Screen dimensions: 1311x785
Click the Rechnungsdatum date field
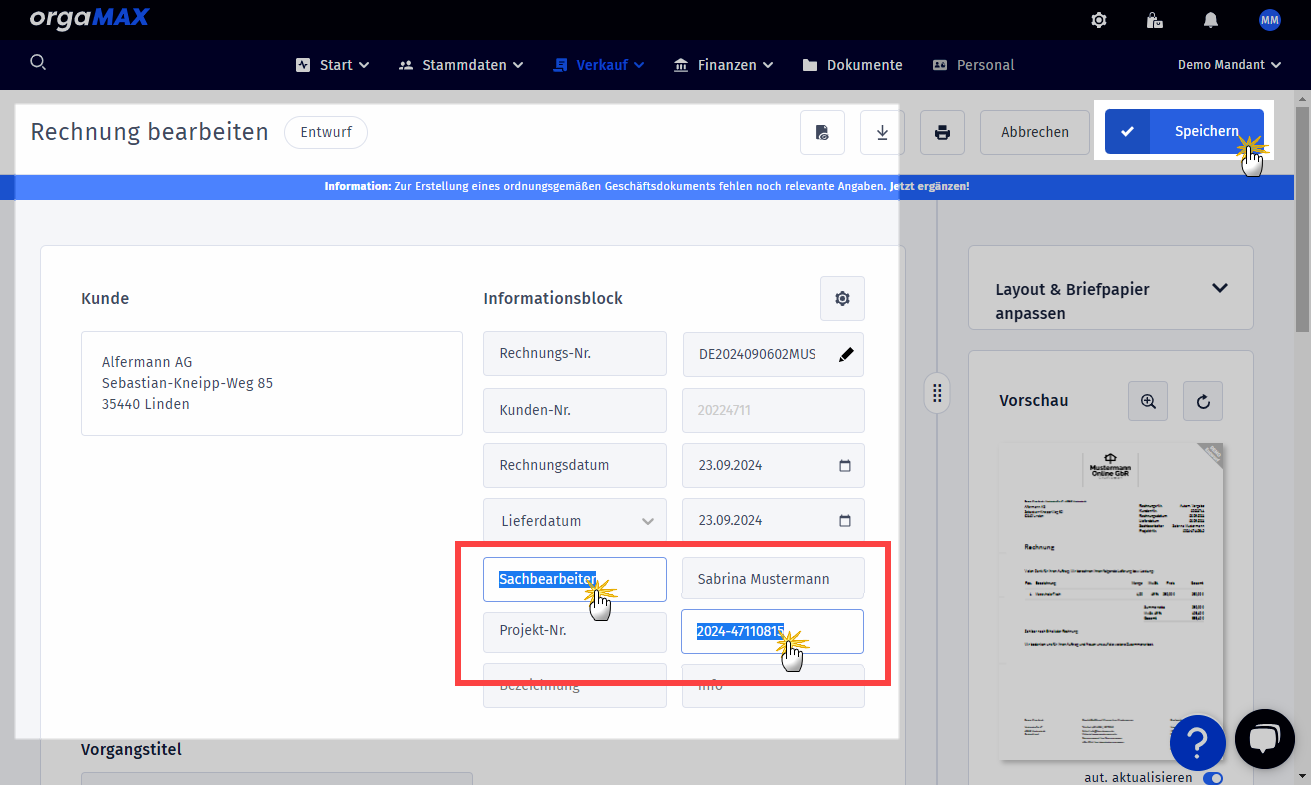(773, 465)
